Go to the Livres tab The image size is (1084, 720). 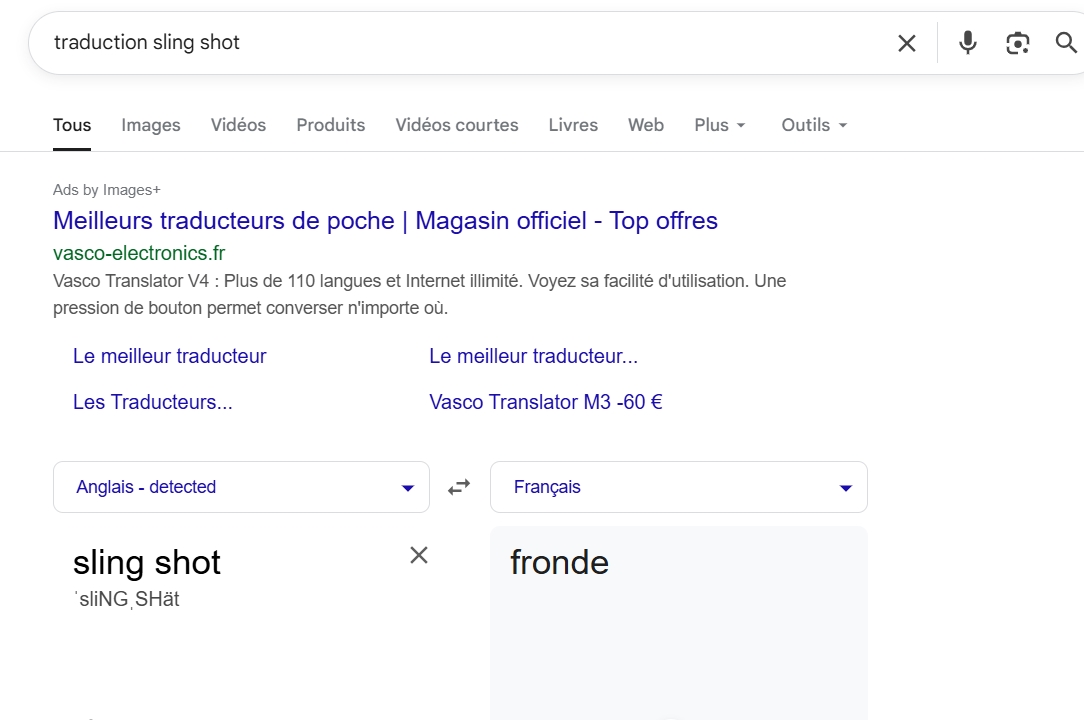click(x=573, y=125)
